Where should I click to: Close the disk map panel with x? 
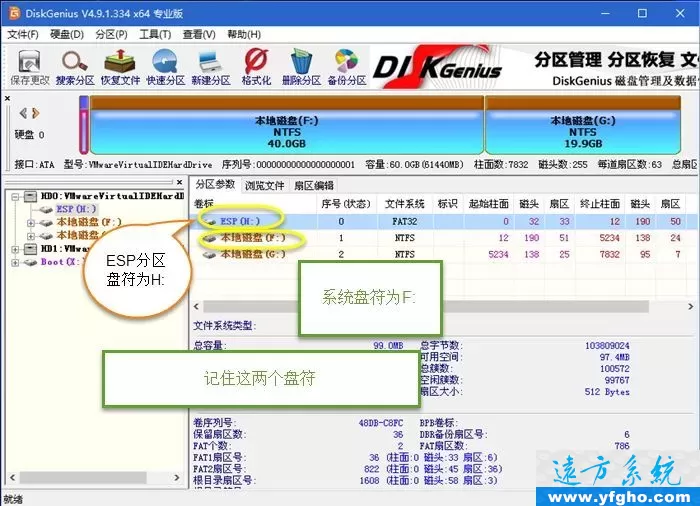[7, 98]
